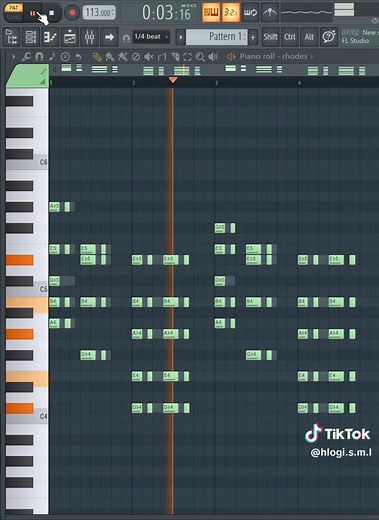This screenshot has height=520, width=379.
Task: Click the 0:03:16 time display
Action: tap(166, 13)
